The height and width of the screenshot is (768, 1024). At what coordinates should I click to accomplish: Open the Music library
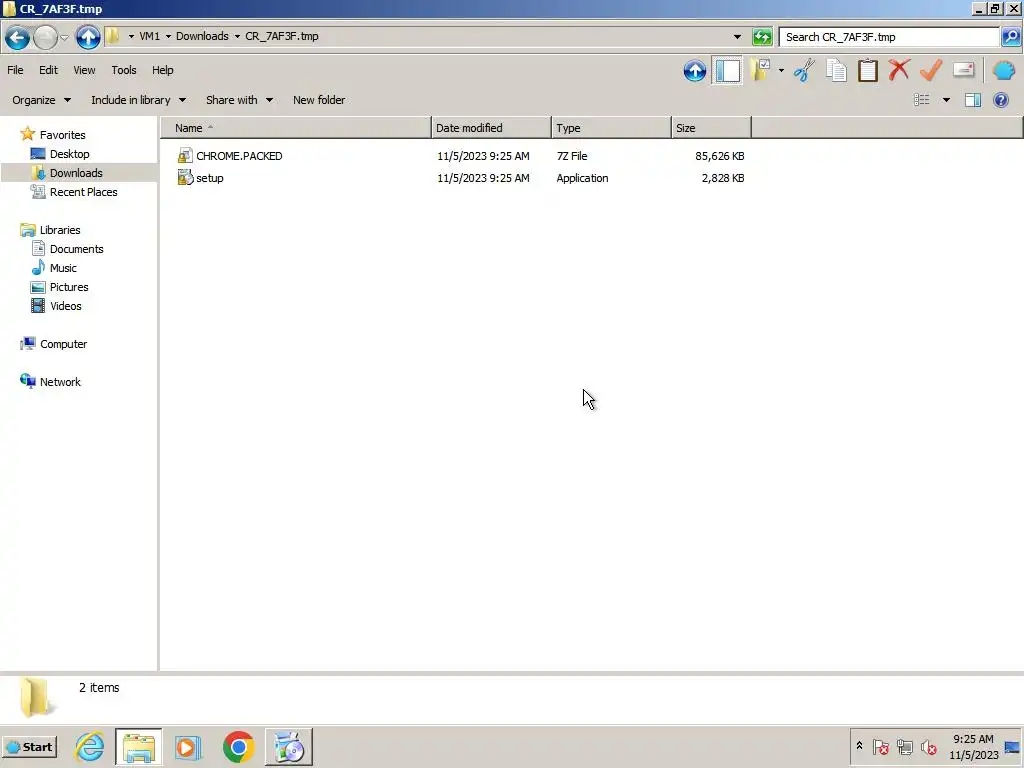tap(63, 268)
